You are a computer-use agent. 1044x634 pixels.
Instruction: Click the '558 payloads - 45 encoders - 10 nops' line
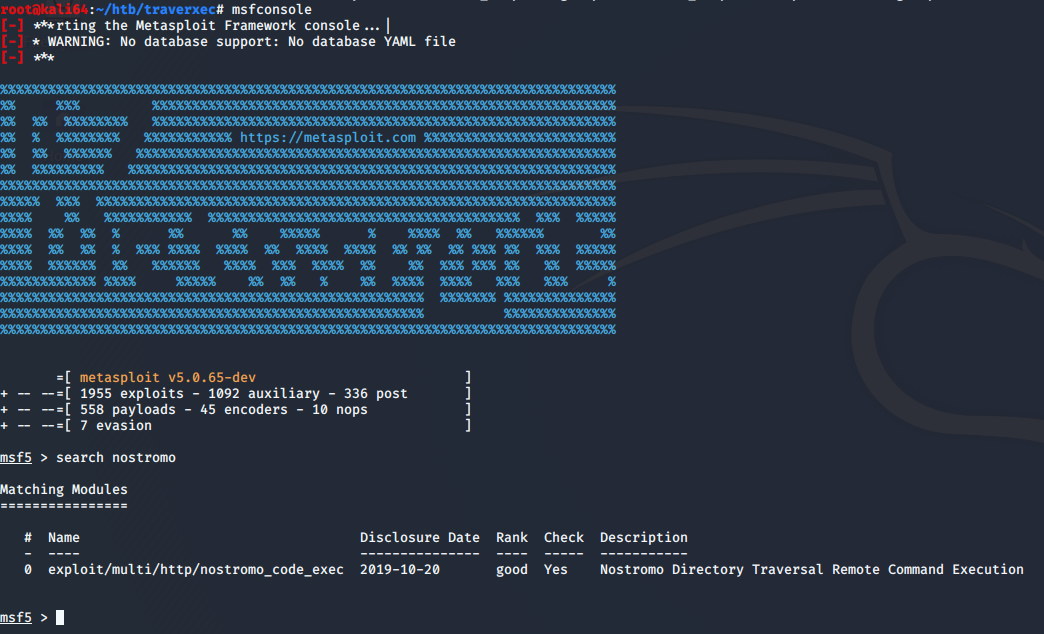point(224,410)
